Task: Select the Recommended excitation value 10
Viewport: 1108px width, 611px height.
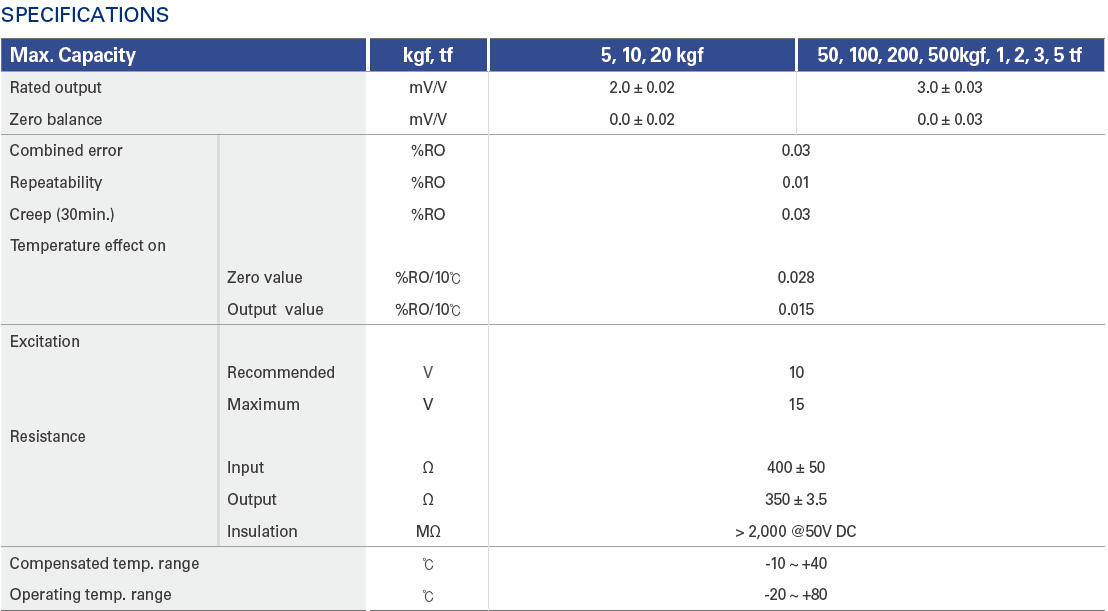Action: coord(796,372)
